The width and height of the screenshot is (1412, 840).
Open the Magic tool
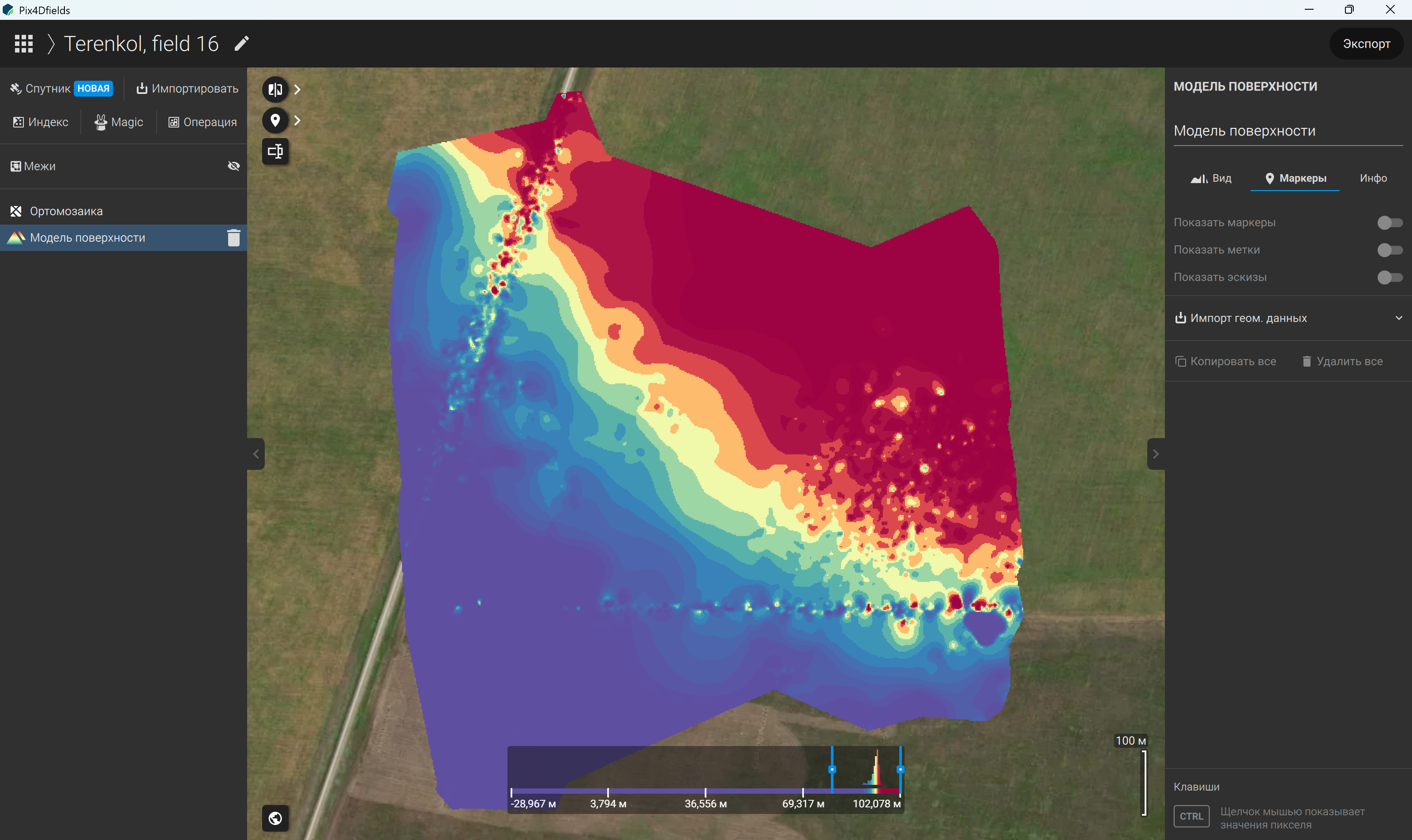point(118,122)
